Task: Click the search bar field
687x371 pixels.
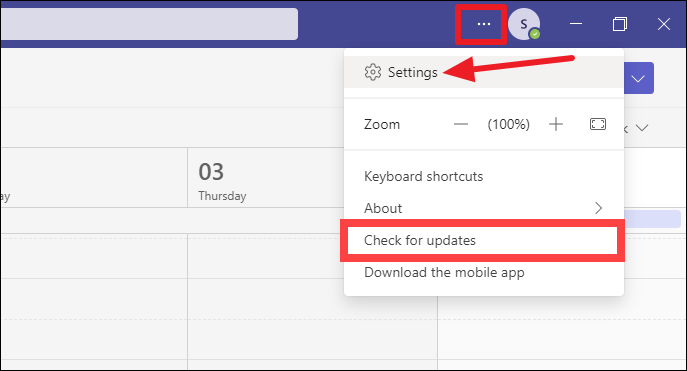Action: [149, 24]
